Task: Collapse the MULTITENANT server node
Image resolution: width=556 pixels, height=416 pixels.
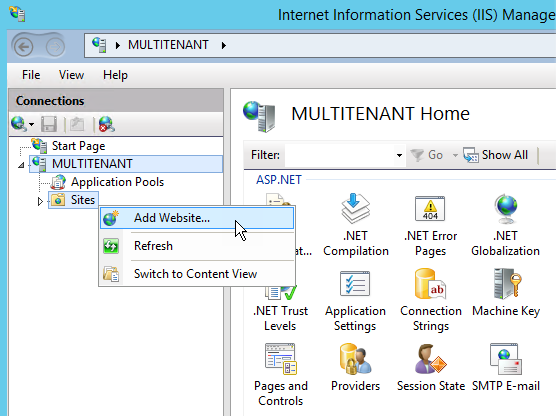Action: pyautogui.click(x=22, y=165)
